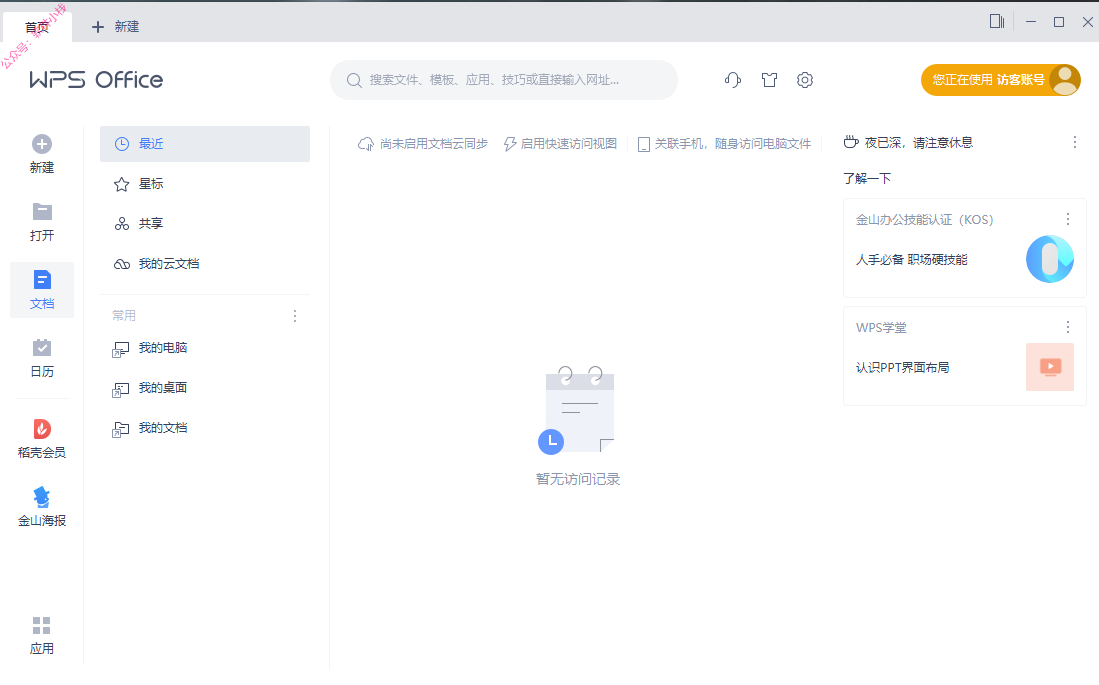Open the 常用 section more-options menu
1099x685 pixels.
pos(295,316)
